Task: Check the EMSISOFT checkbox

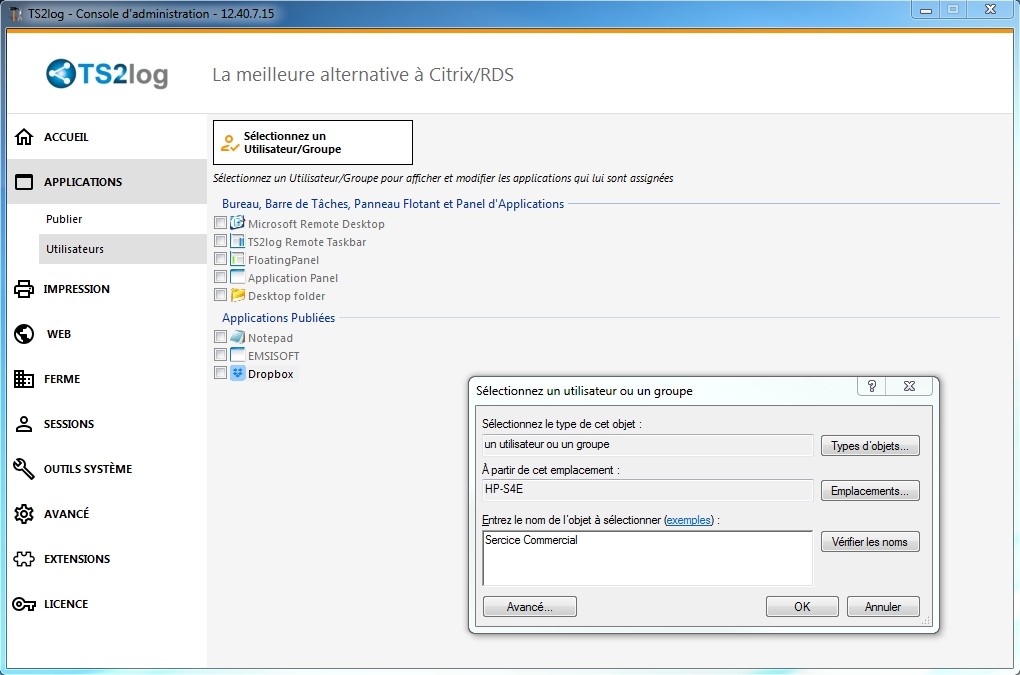Action: coord(221,355)
